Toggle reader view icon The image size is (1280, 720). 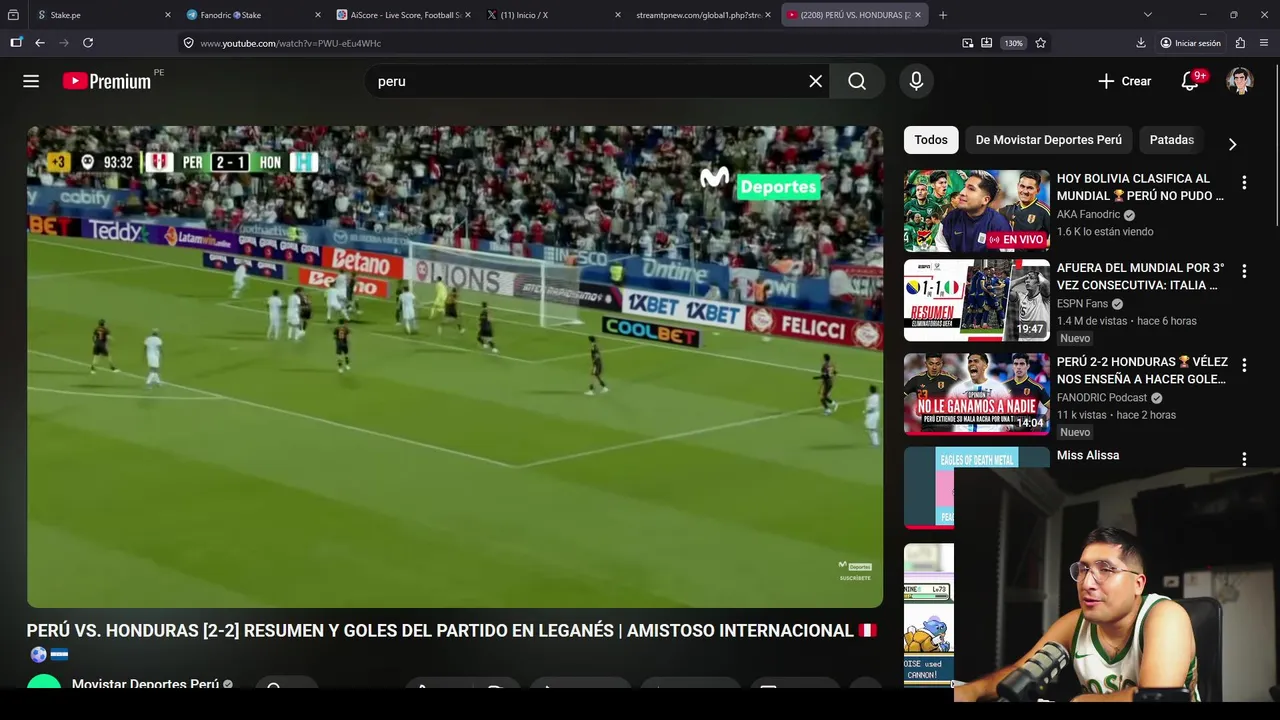987,43
